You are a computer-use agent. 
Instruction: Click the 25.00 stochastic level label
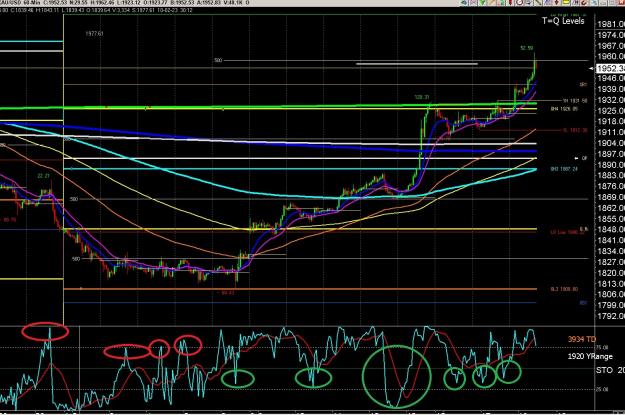click(x=602, y=389)
